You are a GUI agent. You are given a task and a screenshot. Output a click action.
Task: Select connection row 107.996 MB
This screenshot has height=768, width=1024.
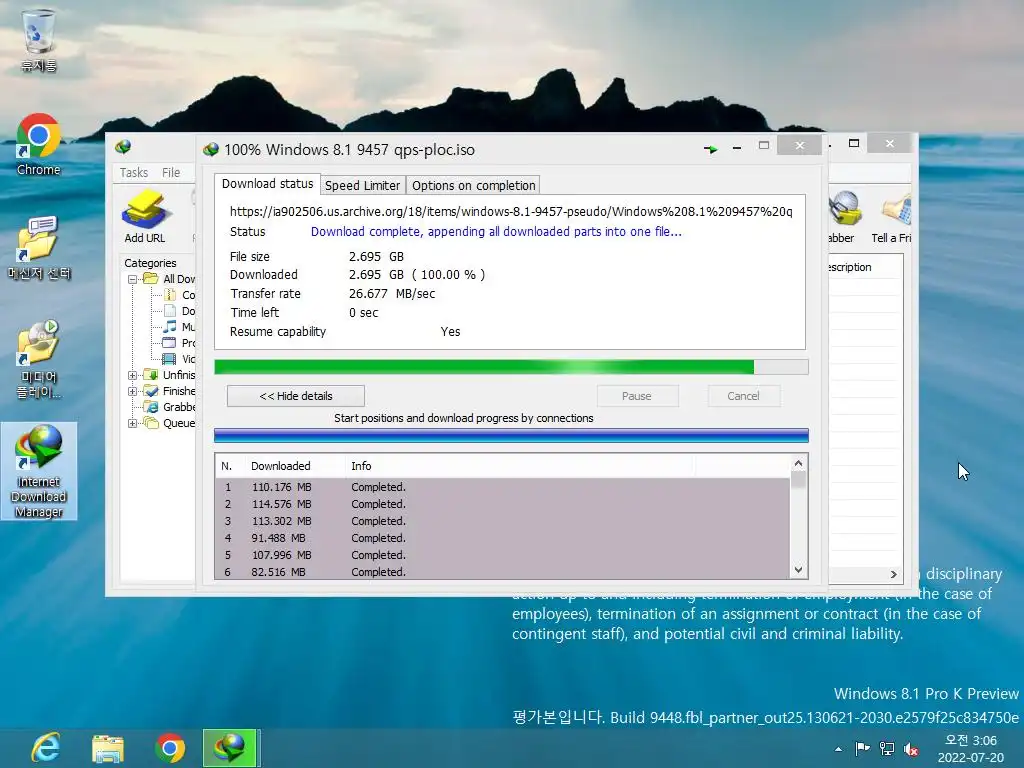click(x=502, y=555)
